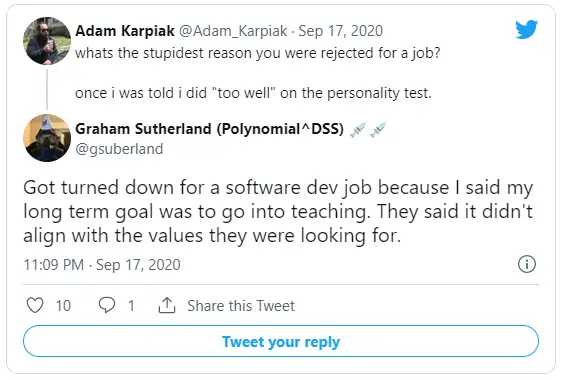Open Adam Karpiak's profile picture

(47, 40)
